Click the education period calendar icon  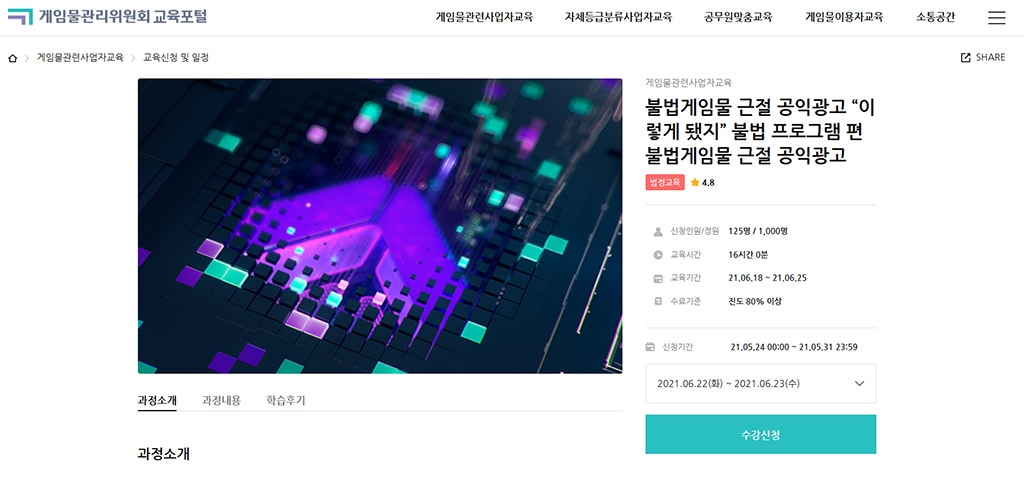click(x=658, y=278)
